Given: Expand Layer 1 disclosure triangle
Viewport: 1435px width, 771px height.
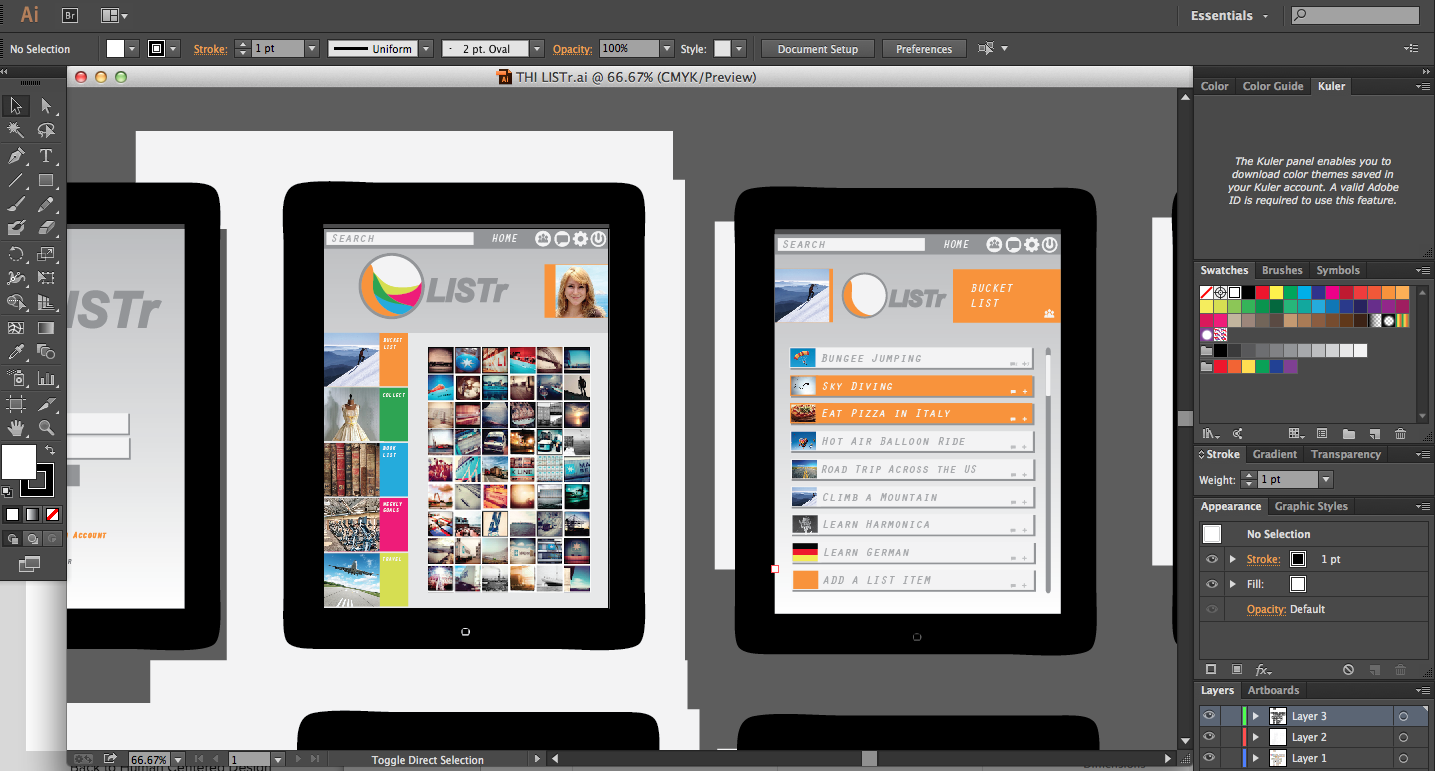Looking at the screenshot, I should pos(1256,758).
